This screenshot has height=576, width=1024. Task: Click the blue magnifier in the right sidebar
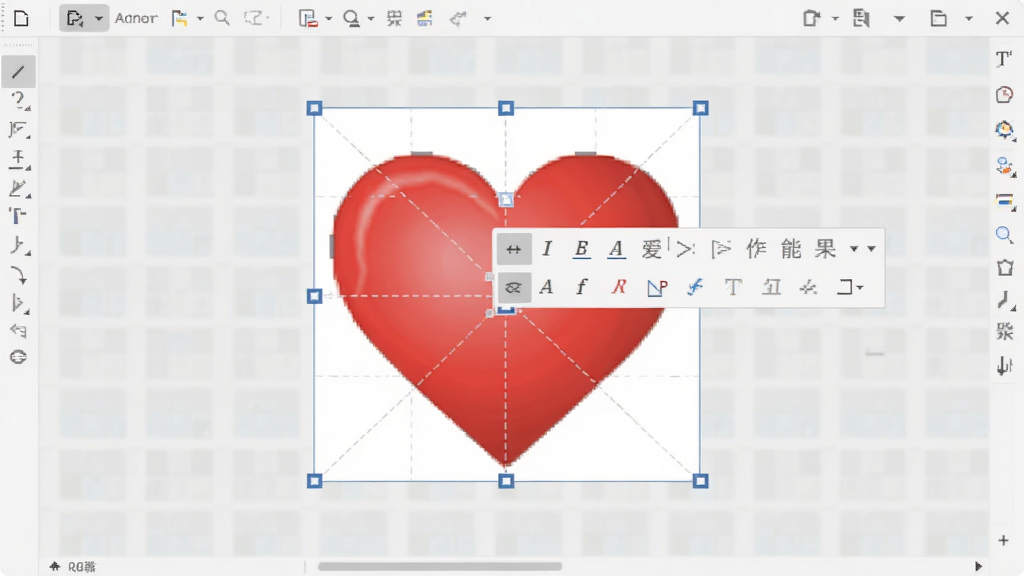coord(1004,234)
